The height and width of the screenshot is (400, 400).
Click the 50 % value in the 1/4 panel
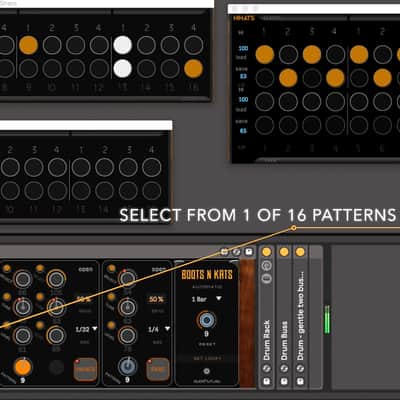156,299
